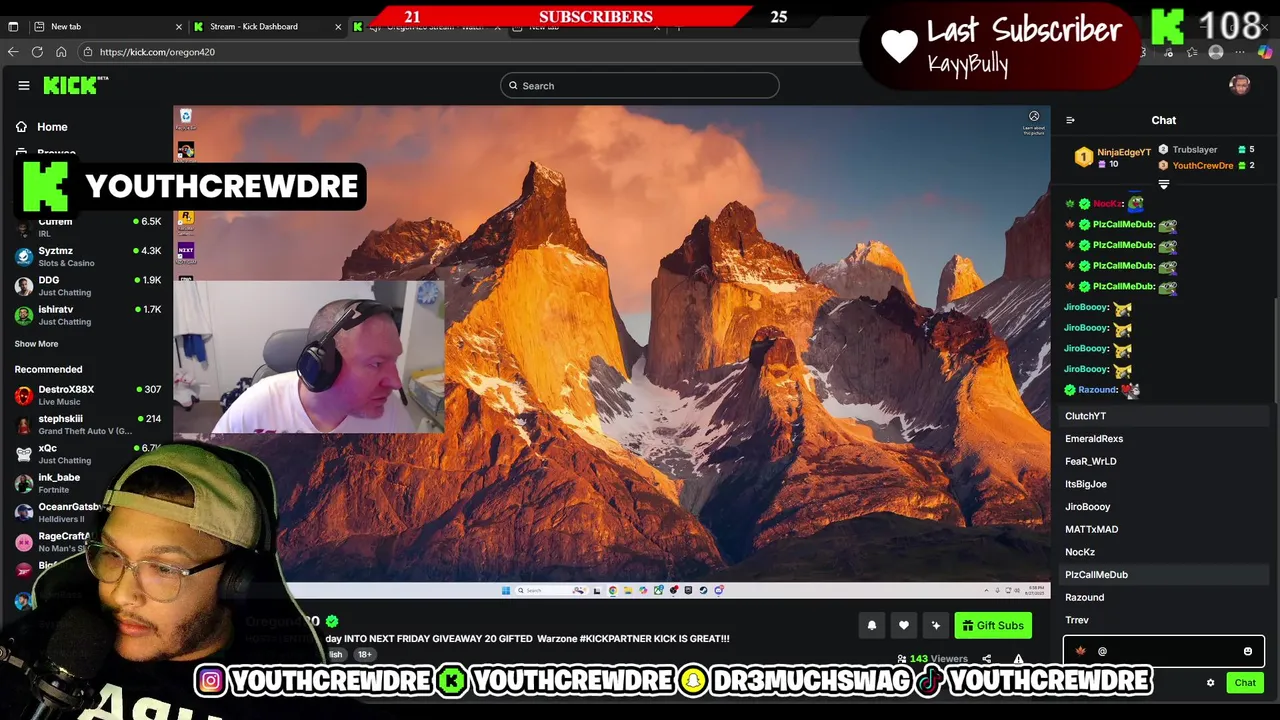Click the browser home icon
Image resolution: width=1280 pixels, height=720 pixels.
(61, 52)
